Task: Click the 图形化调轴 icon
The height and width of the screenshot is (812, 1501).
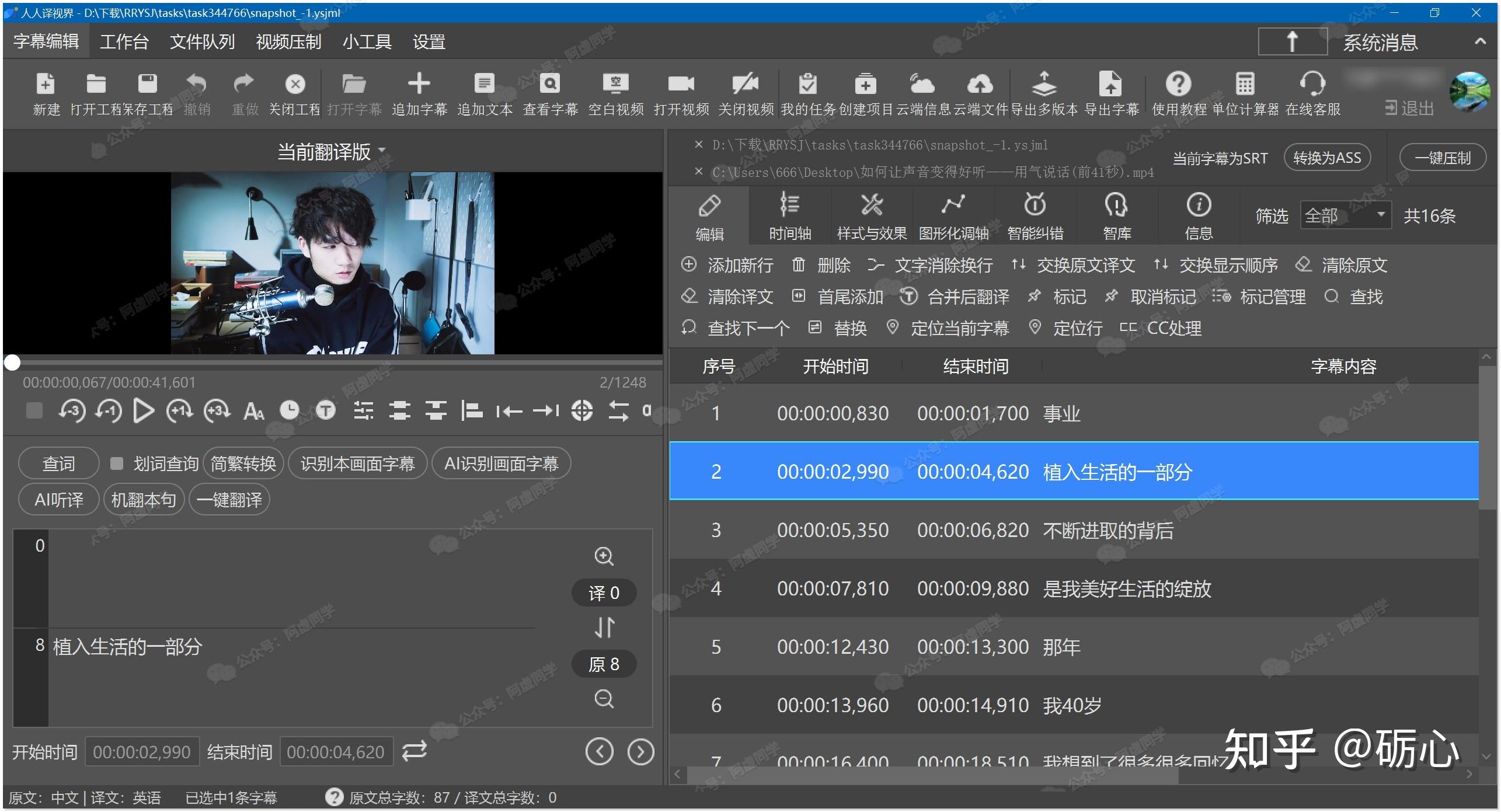Action: [953, 205]
